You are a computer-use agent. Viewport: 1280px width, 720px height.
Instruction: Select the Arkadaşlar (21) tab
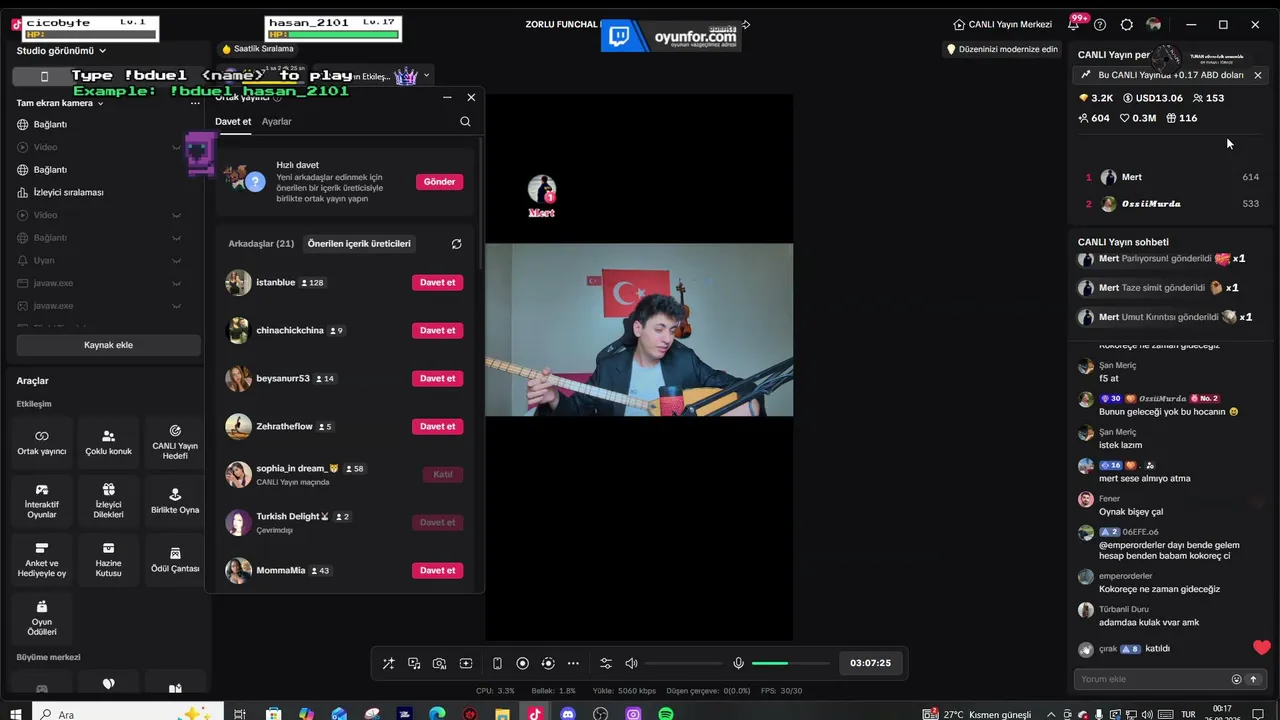(261, 244)
